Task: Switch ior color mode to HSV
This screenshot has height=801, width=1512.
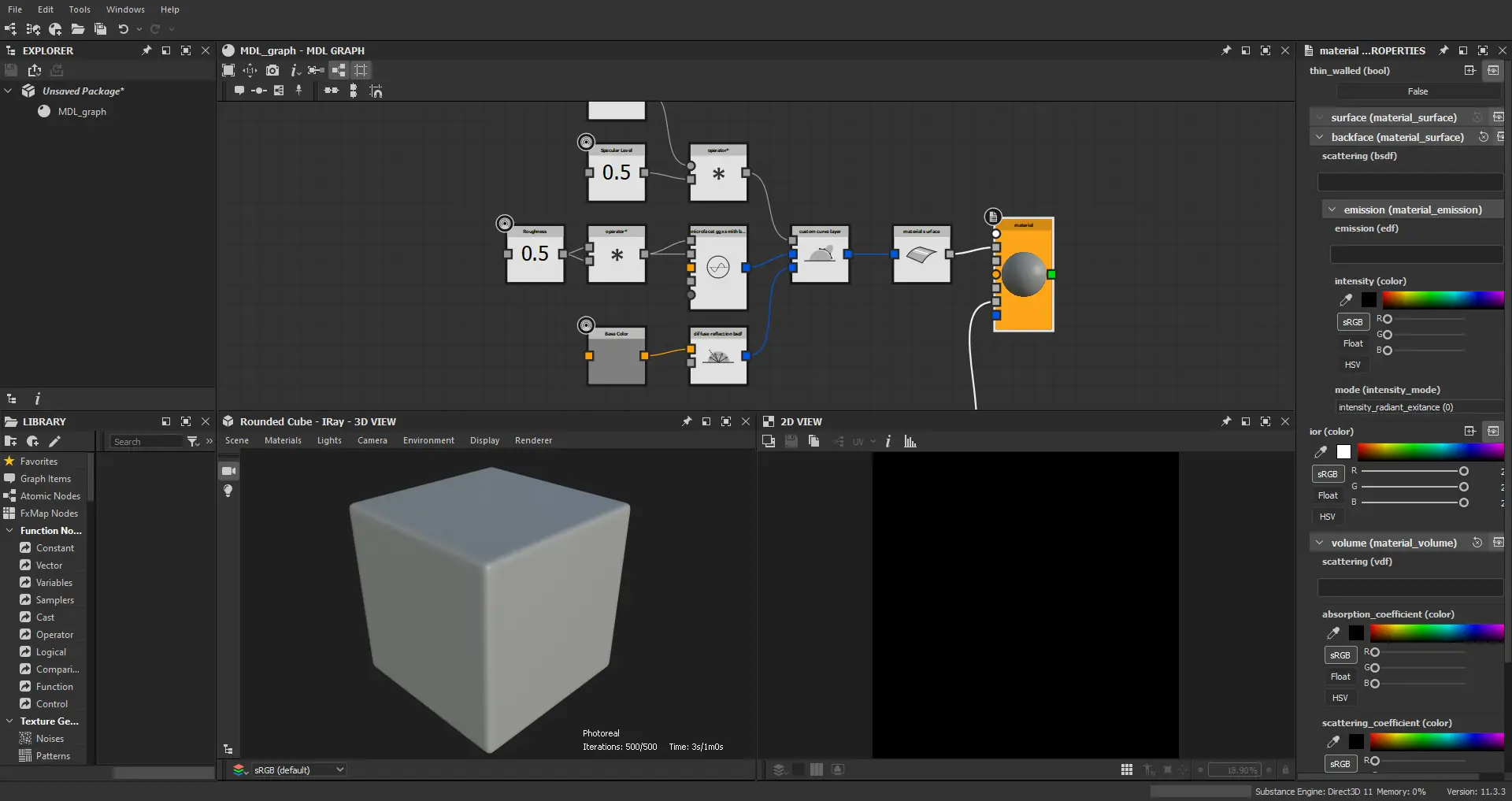Action: [1327, 517]
